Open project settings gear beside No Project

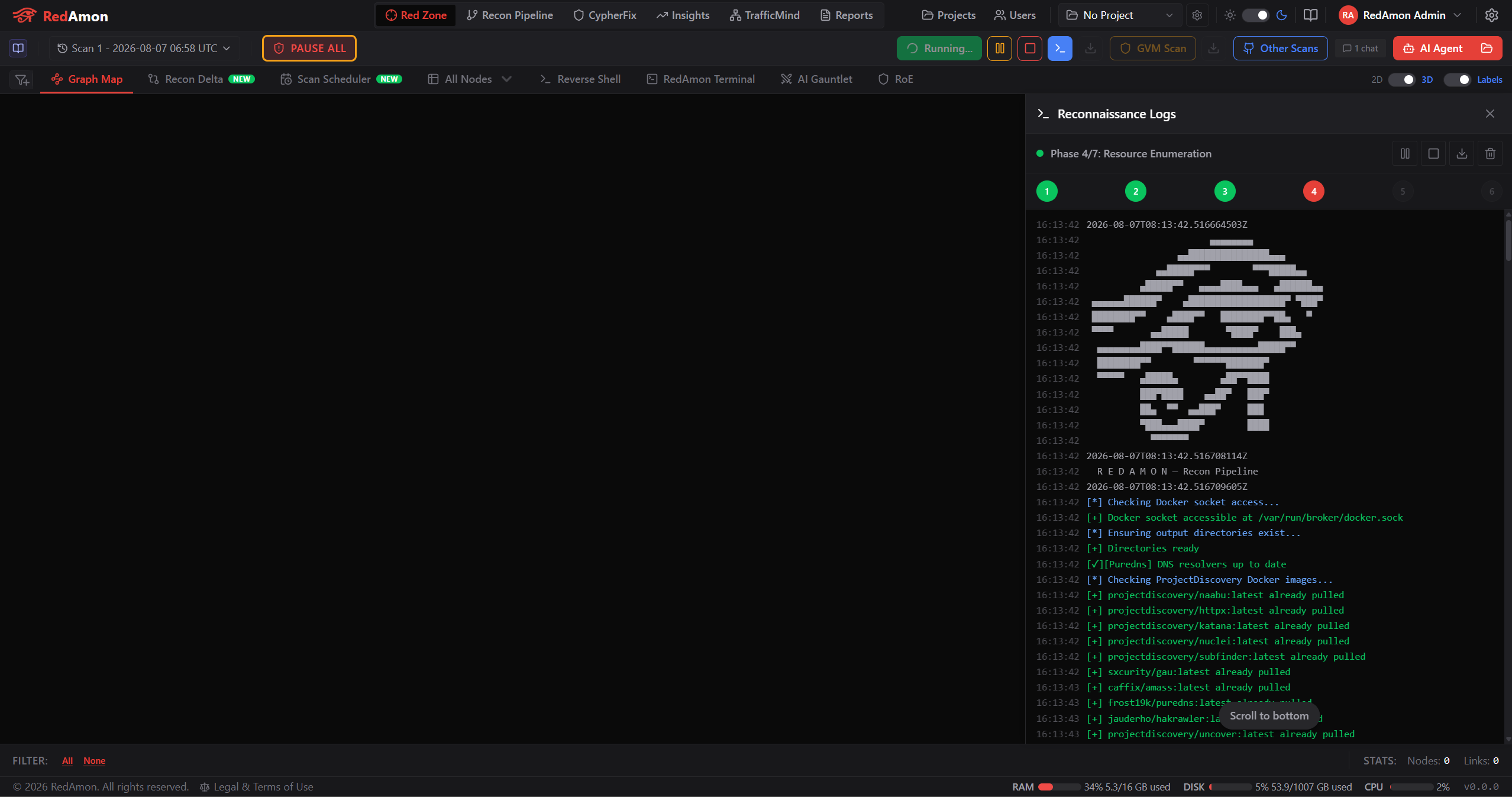pos(1197,15)
